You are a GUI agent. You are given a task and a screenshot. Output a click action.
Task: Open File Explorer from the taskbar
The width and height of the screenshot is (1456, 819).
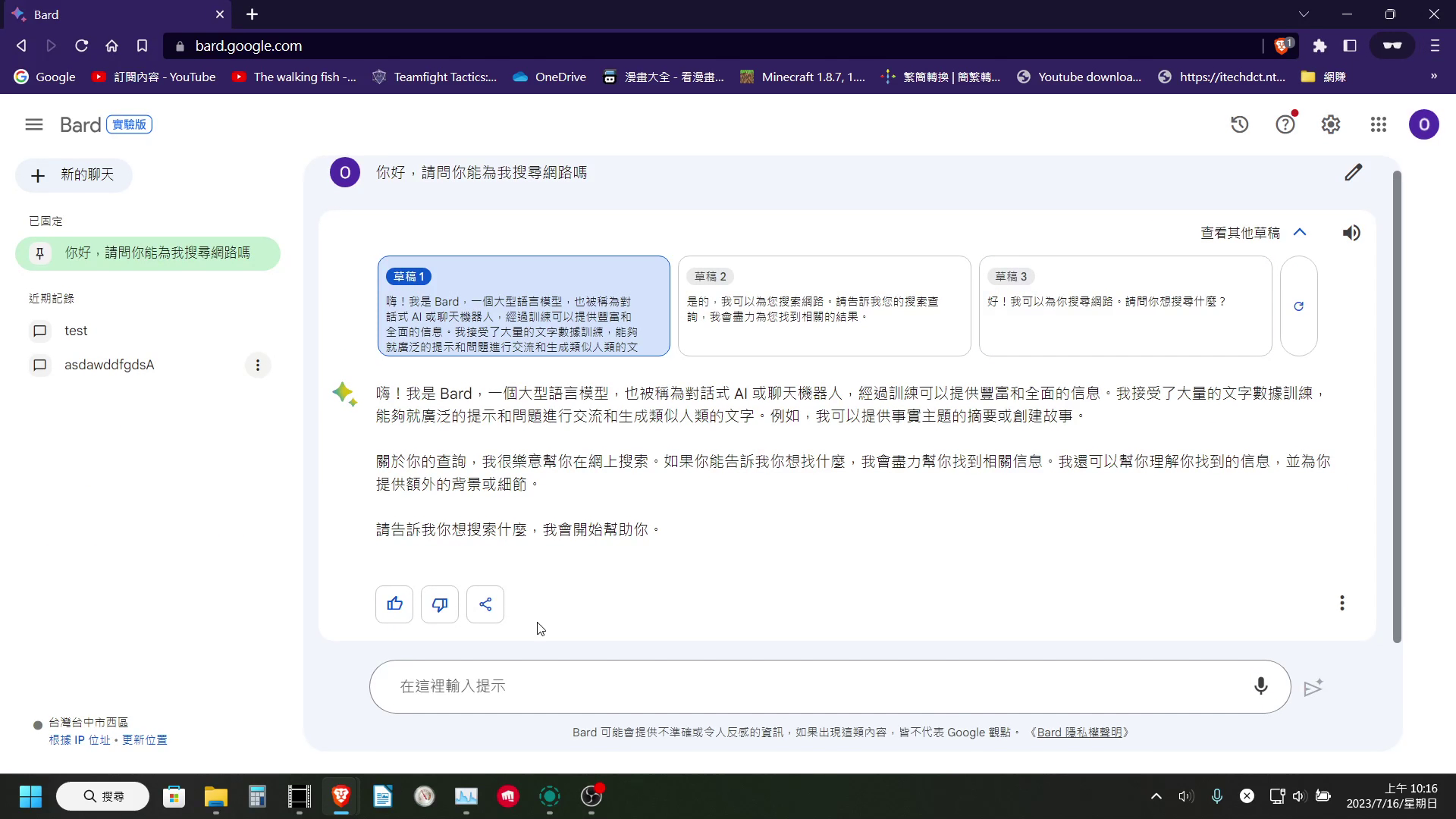point(216,796)
